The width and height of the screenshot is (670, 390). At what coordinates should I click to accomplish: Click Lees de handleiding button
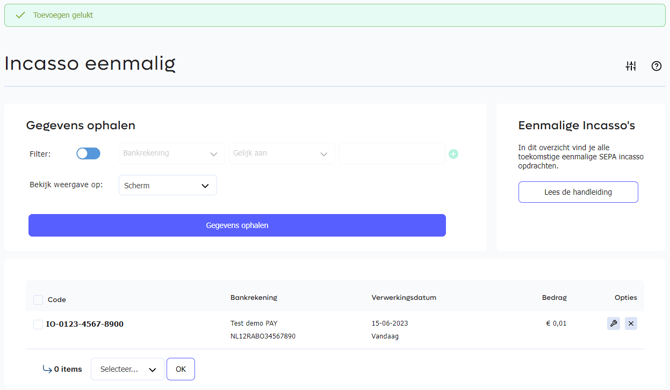(578, 192)
